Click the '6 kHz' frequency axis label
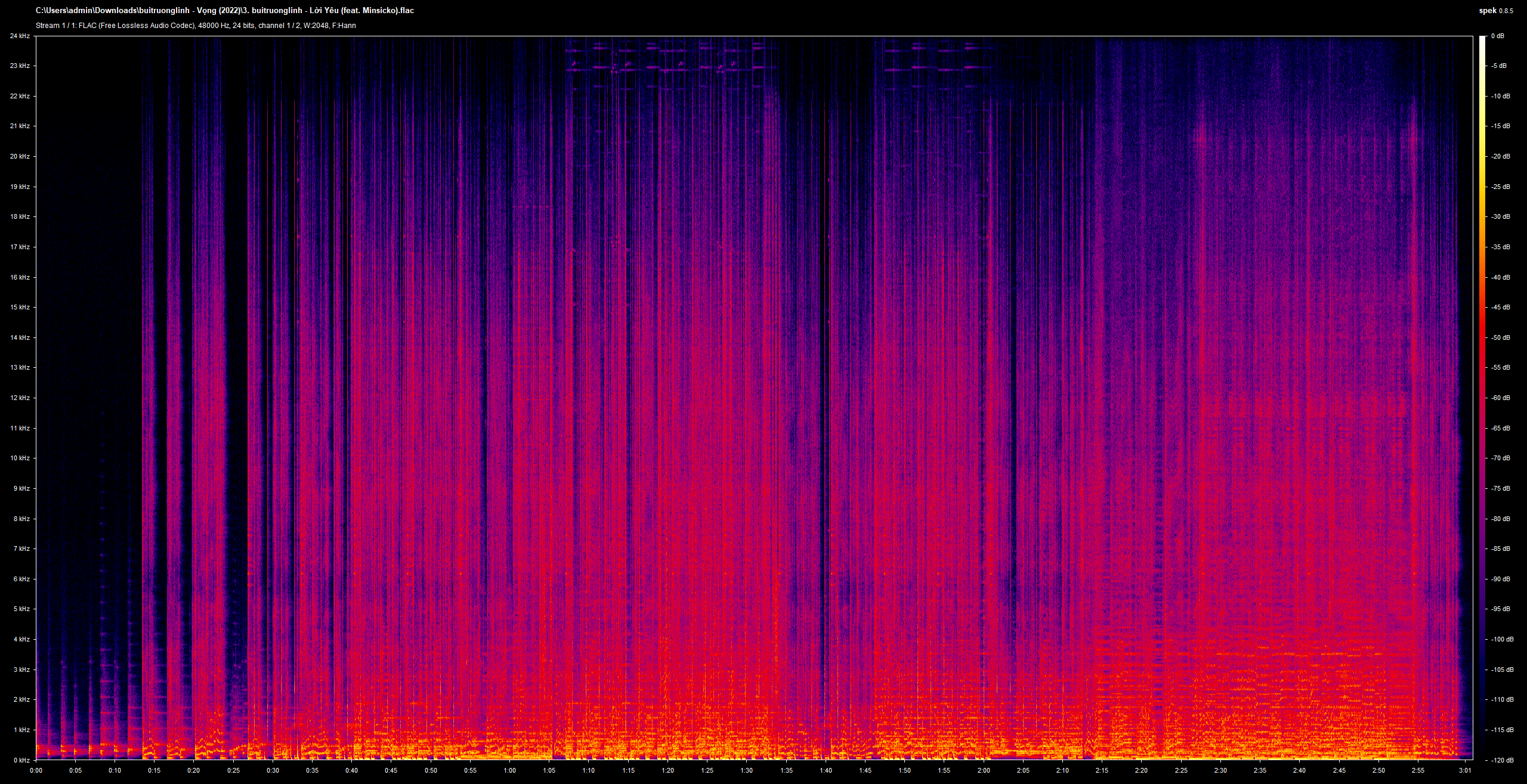Image resolution: width=1527 pixels, height=784 pixels. point(21,579)
